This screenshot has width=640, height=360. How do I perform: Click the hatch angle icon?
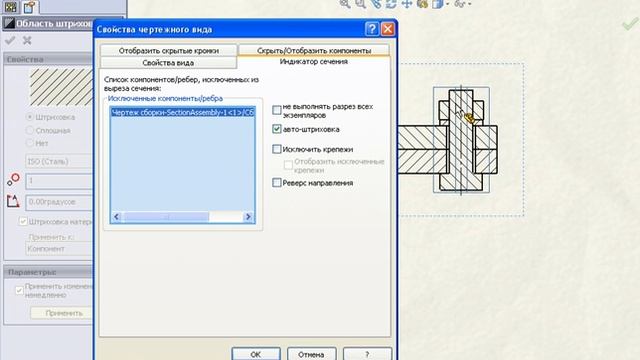click(13, 201)
